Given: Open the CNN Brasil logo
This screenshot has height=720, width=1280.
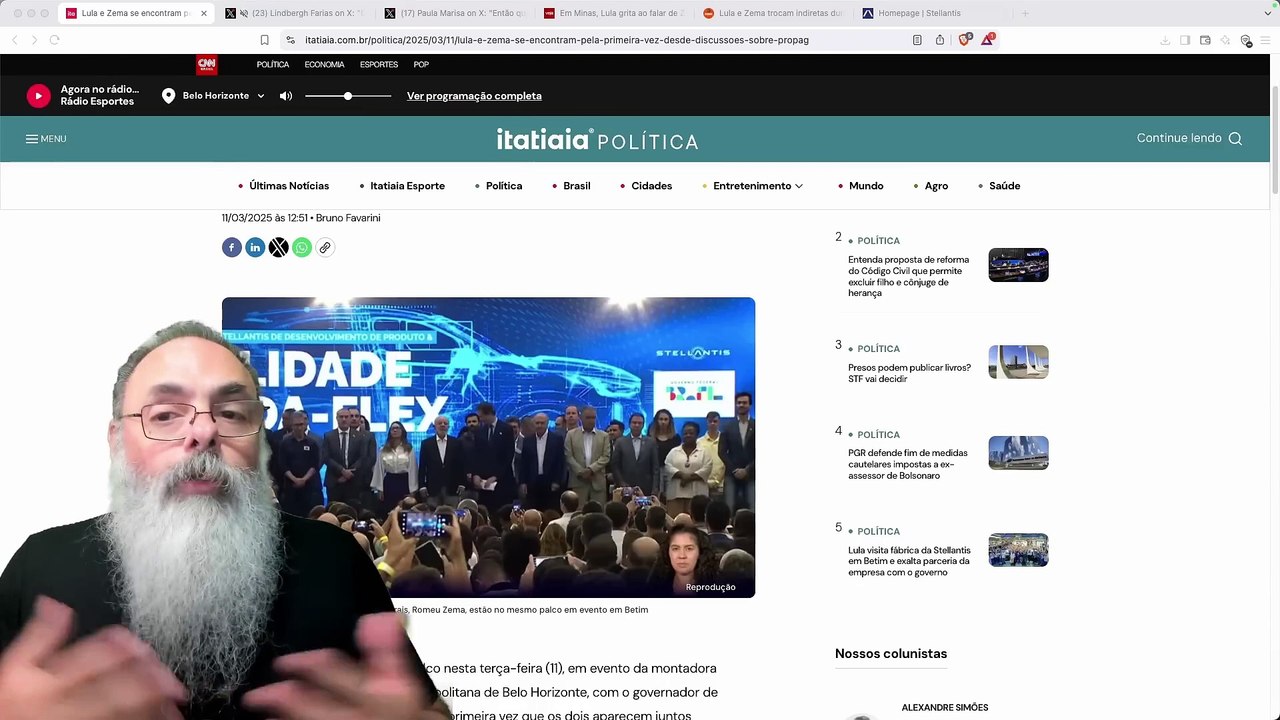Looking at the screenshot, I should click(x=206, y=64).
